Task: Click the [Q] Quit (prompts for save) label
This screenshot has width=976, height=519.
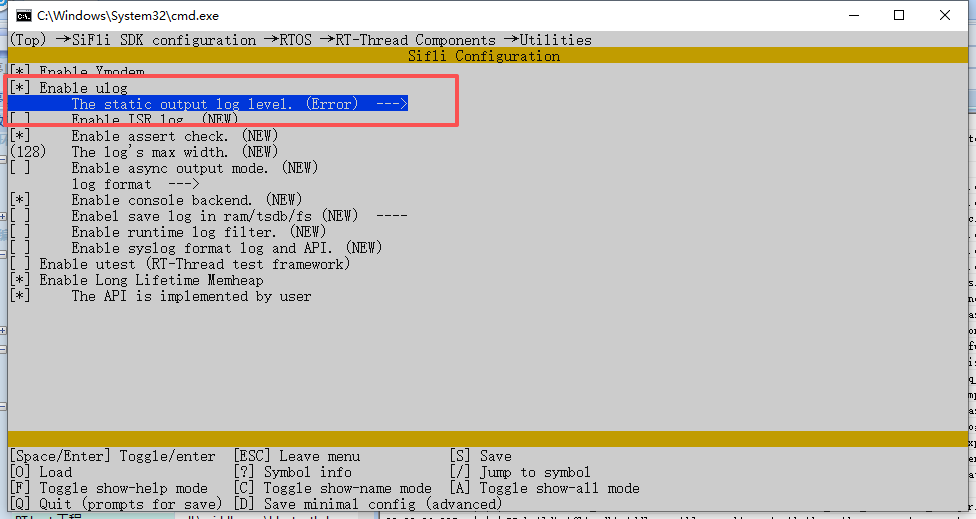Action: (116, 504)
